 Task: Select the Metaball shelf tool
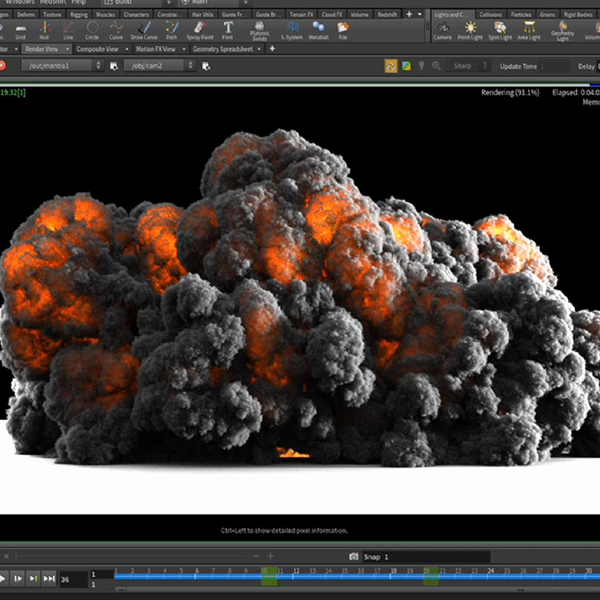[x=319, y=30]
